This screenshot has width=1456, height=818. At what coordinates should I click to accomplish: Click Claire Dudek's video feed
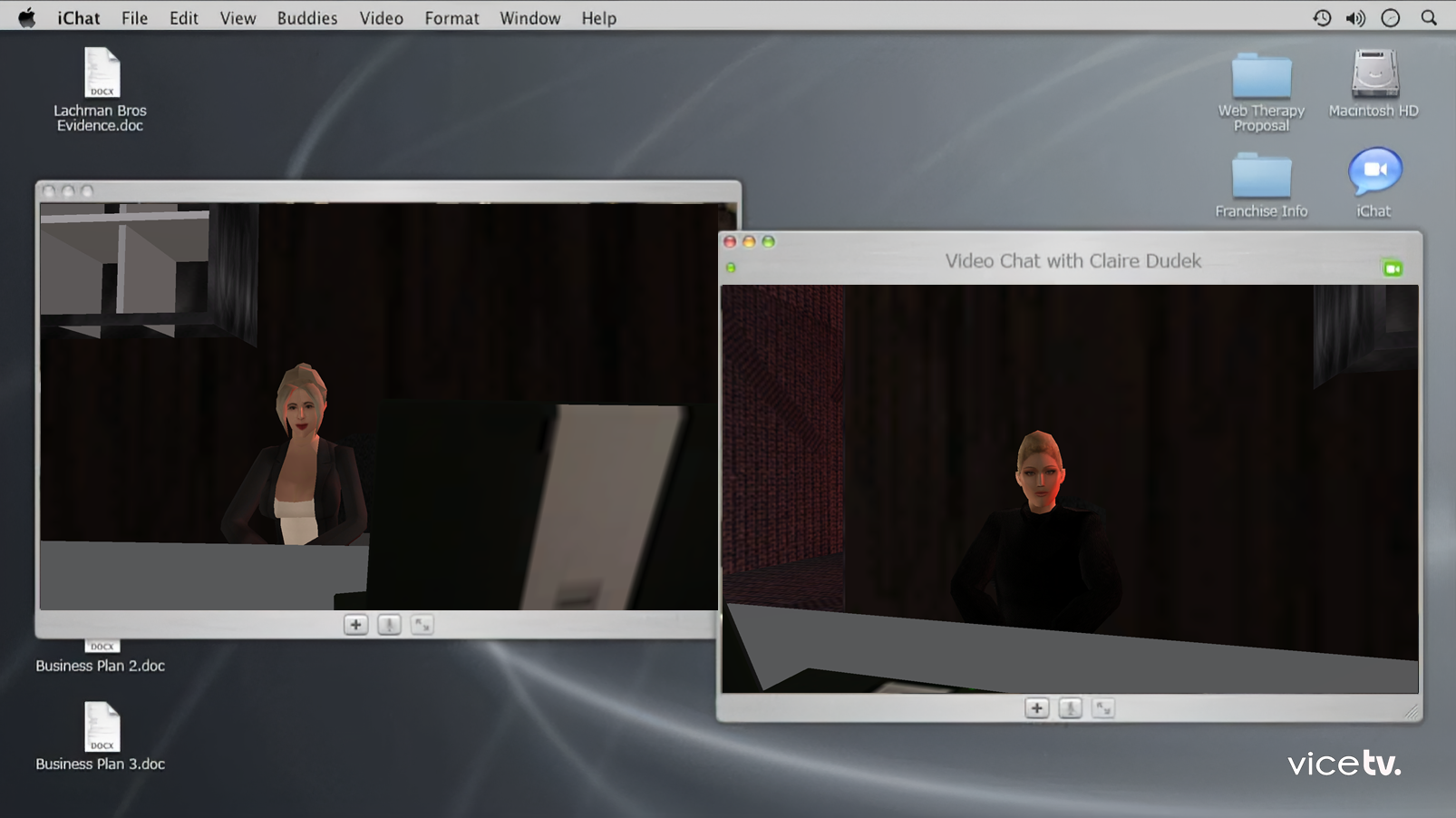point(1070,490)
